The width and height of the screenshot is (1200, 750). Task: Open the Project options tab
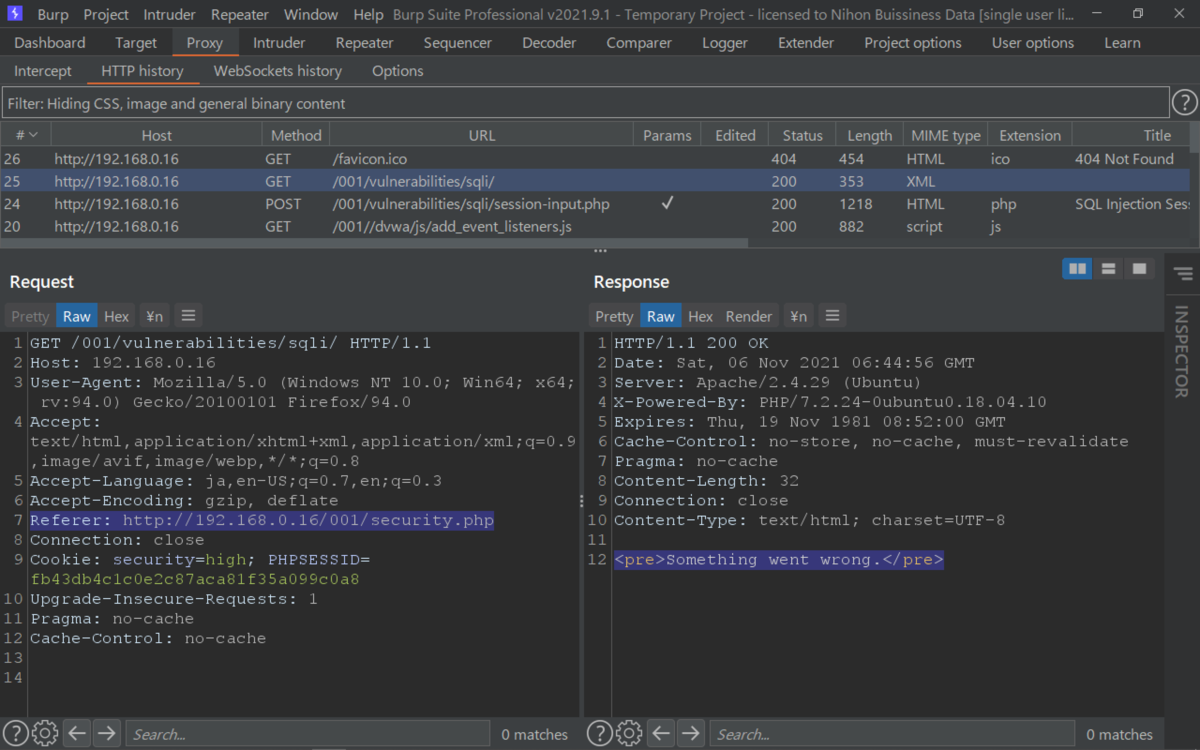point(913,43)
